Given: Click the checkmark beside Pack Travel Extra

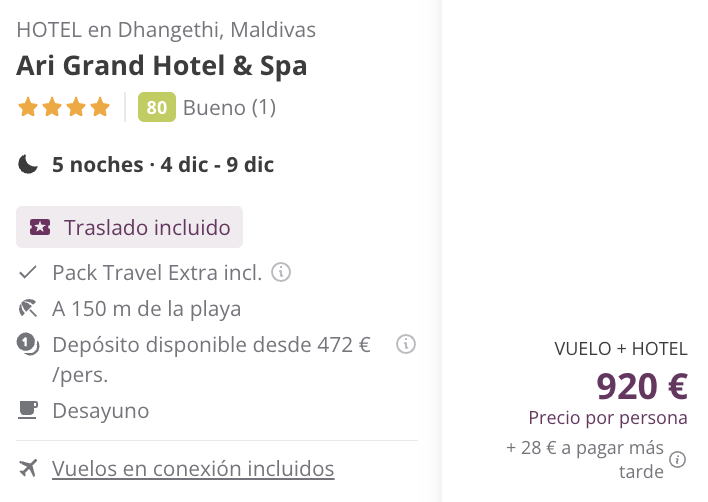Looking at the screenshot, I should tap(28, 272).
